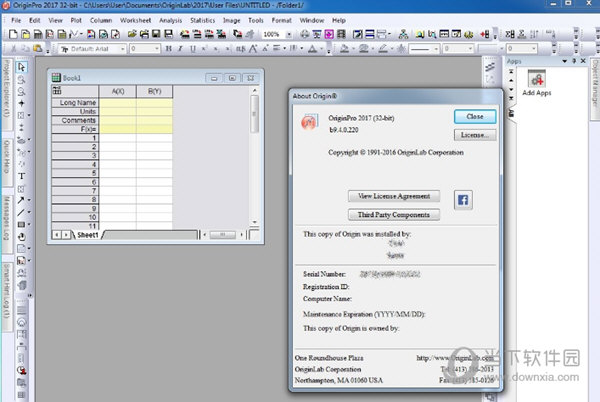Click the Italic formatting icon
The width and height of the screenshot is (600, 402).
pos(181,47)
